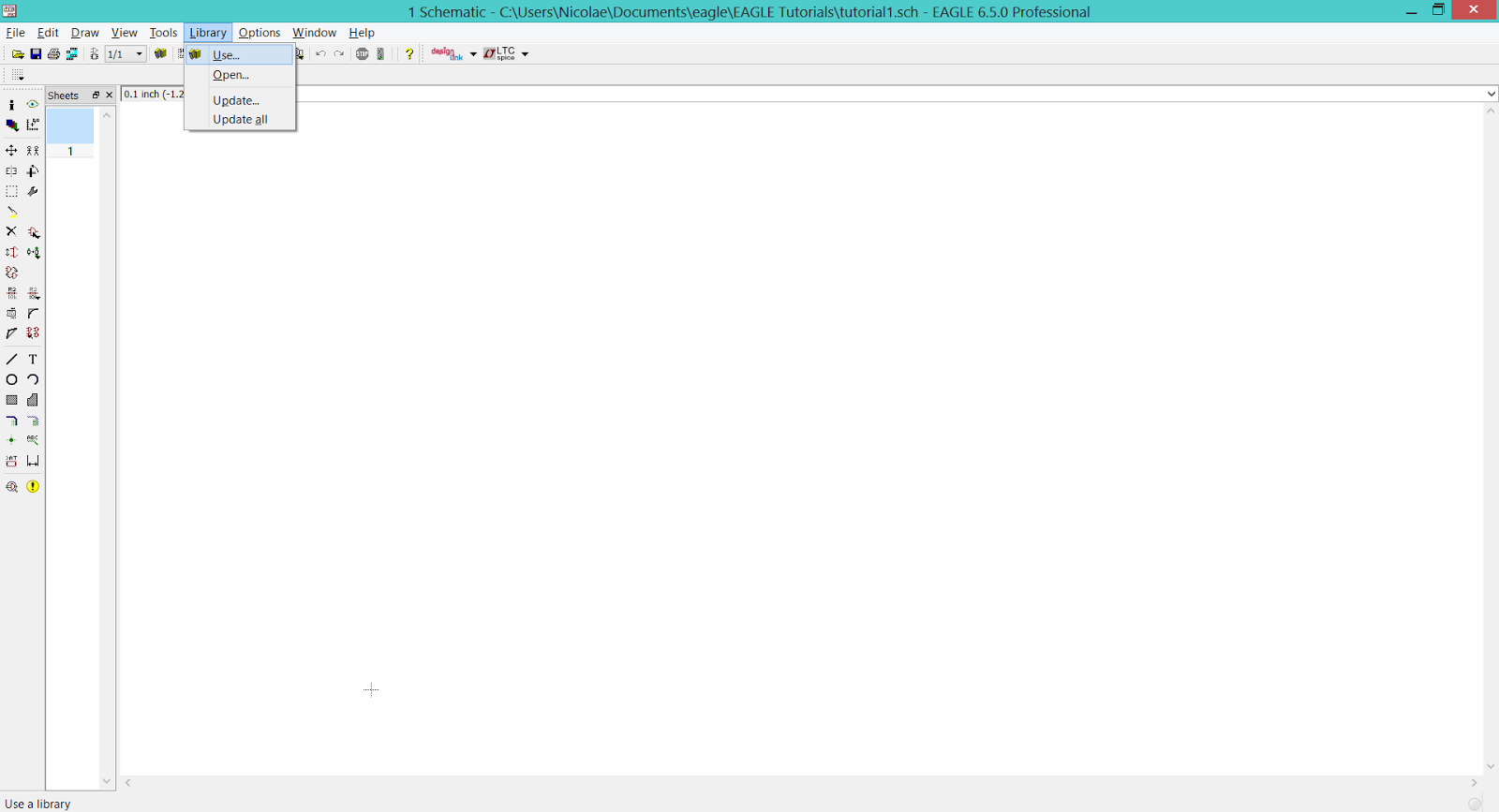
Task: Click the Sheets panel scroll down arrow
Action: tap(107, 781)
